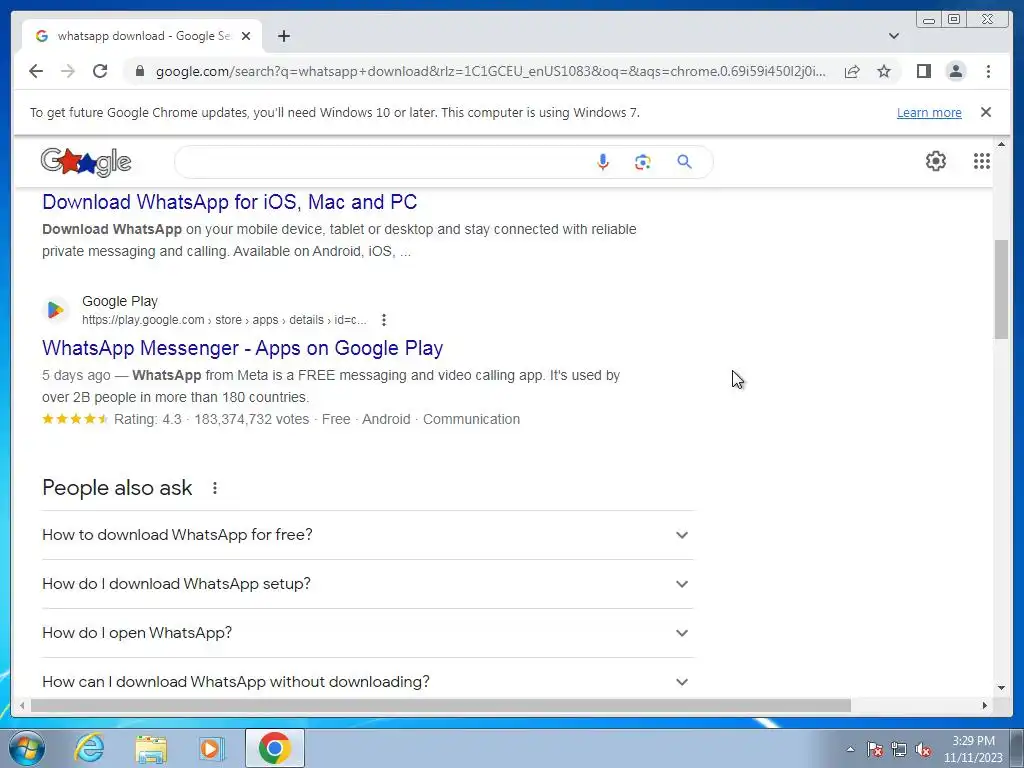Open the taskbar clock showing 3:29 PM
The width and height of the screenshot is (1024, 768).
pyautogui.click(x=973, y=749)
